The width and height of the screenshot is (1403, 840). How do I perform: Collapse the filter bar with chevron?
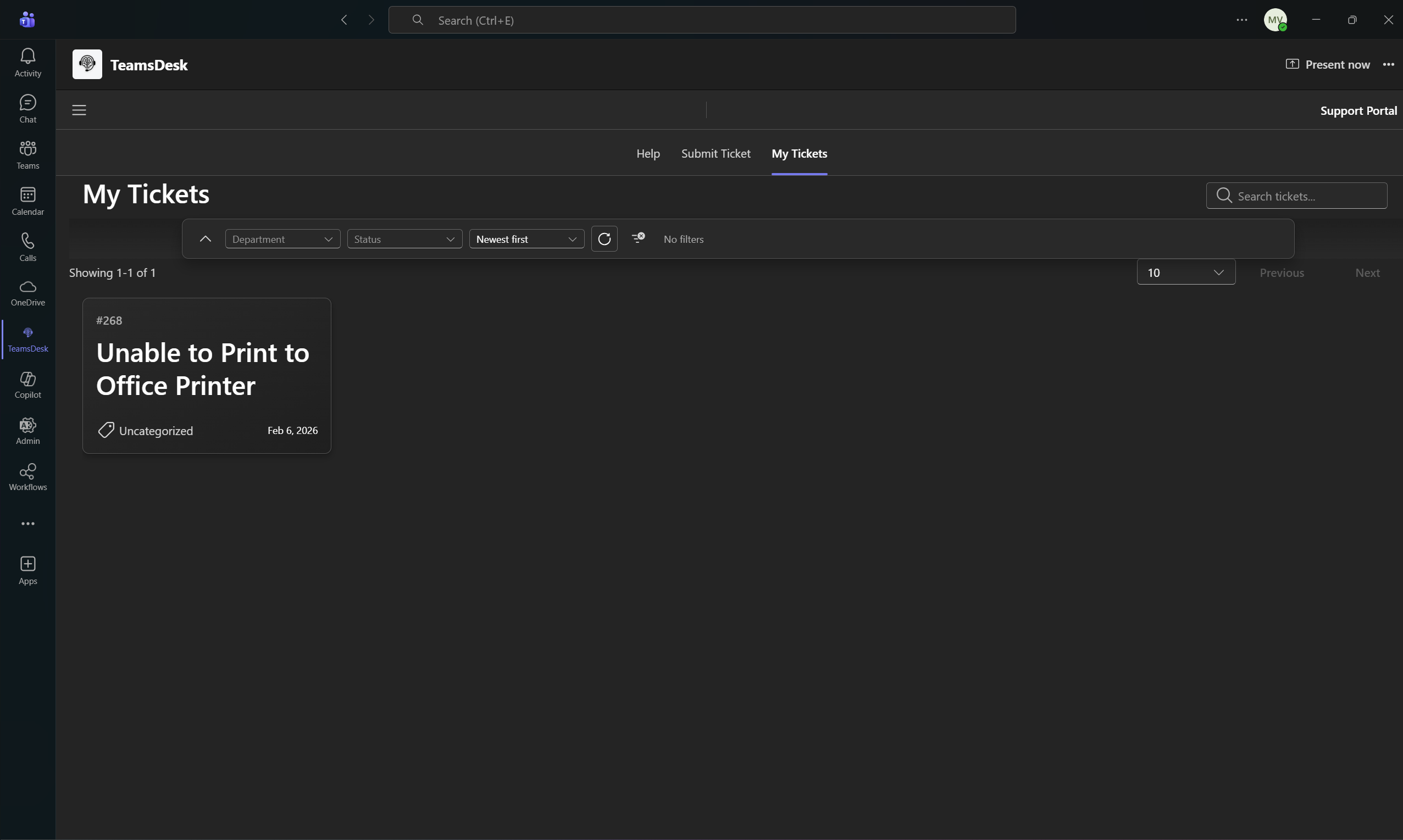click(206, 239)
